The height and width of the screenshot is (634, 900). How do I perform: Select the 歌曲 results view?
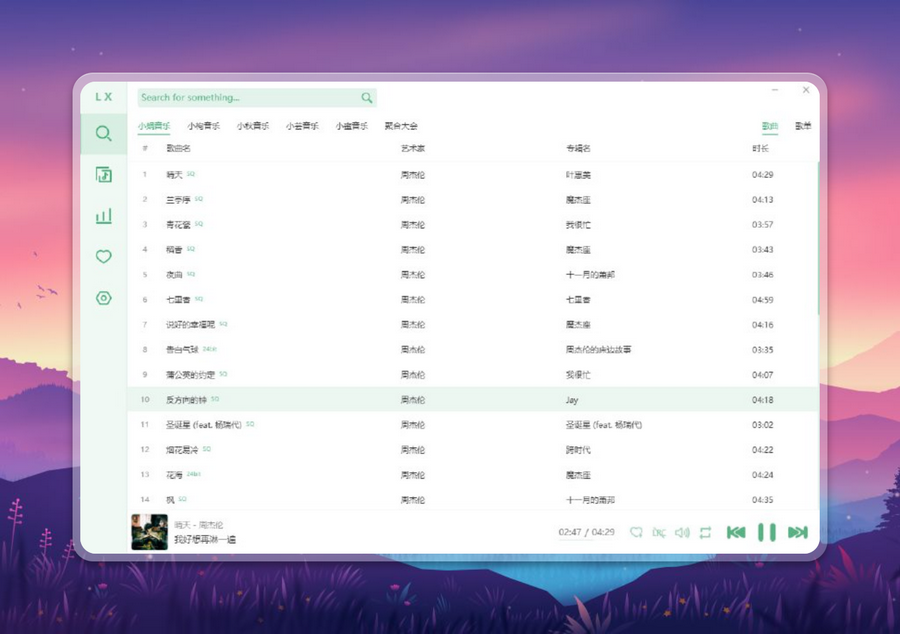pos(769,126)
